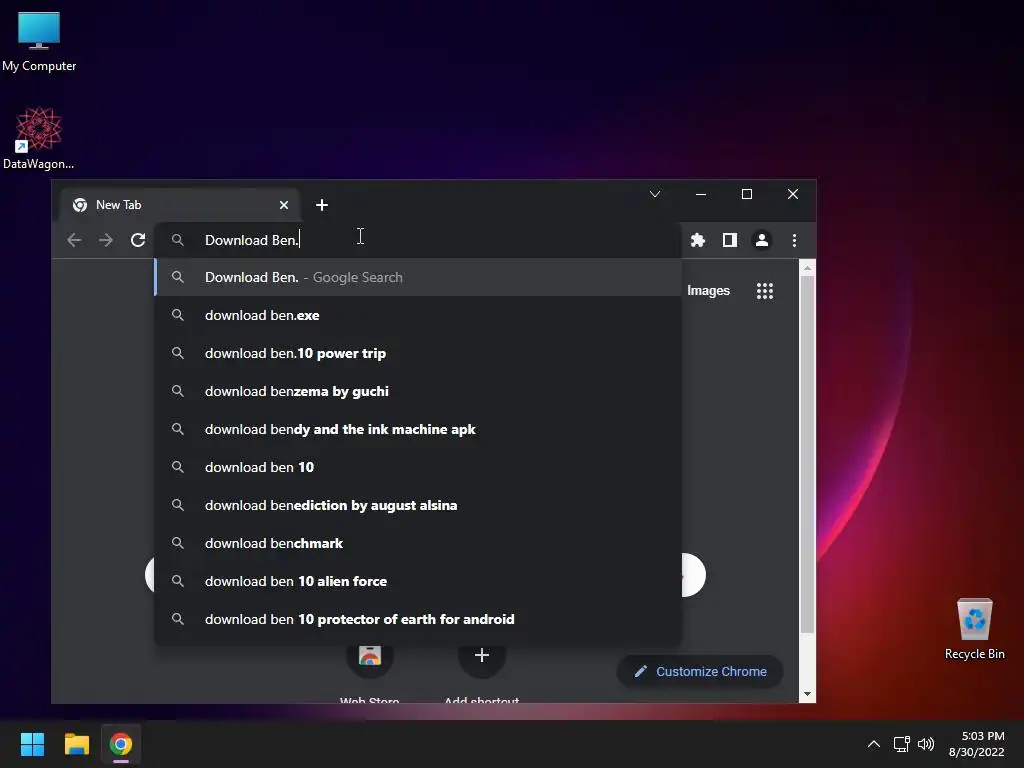The width and height of the screenshot is (1024, 768).
Task: Choose 'download benediction by august alsina'
Action: coord(418,505)
